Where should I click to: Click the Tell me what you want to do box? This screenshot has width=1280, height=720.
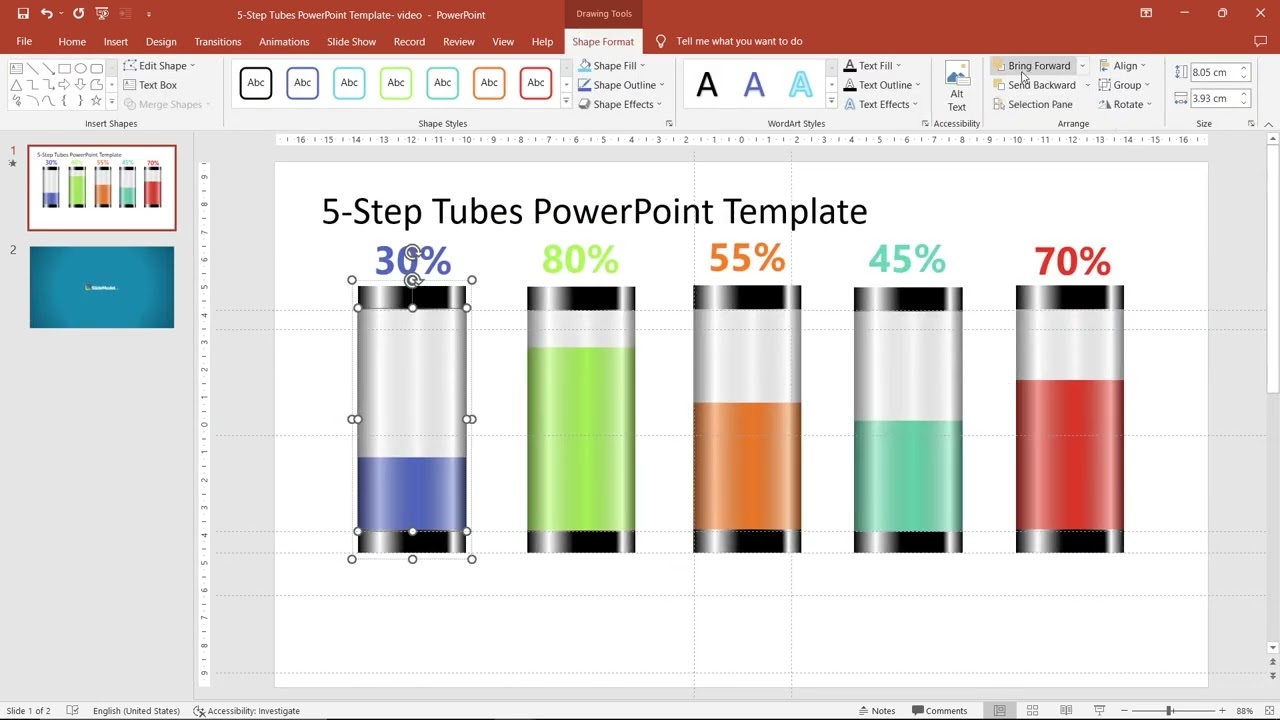tap(739, 42)
